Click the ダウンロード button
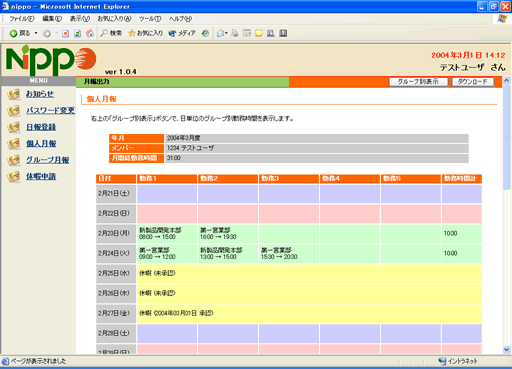The height and width of the screenshot is (369, 512). [x=473, y=82]
